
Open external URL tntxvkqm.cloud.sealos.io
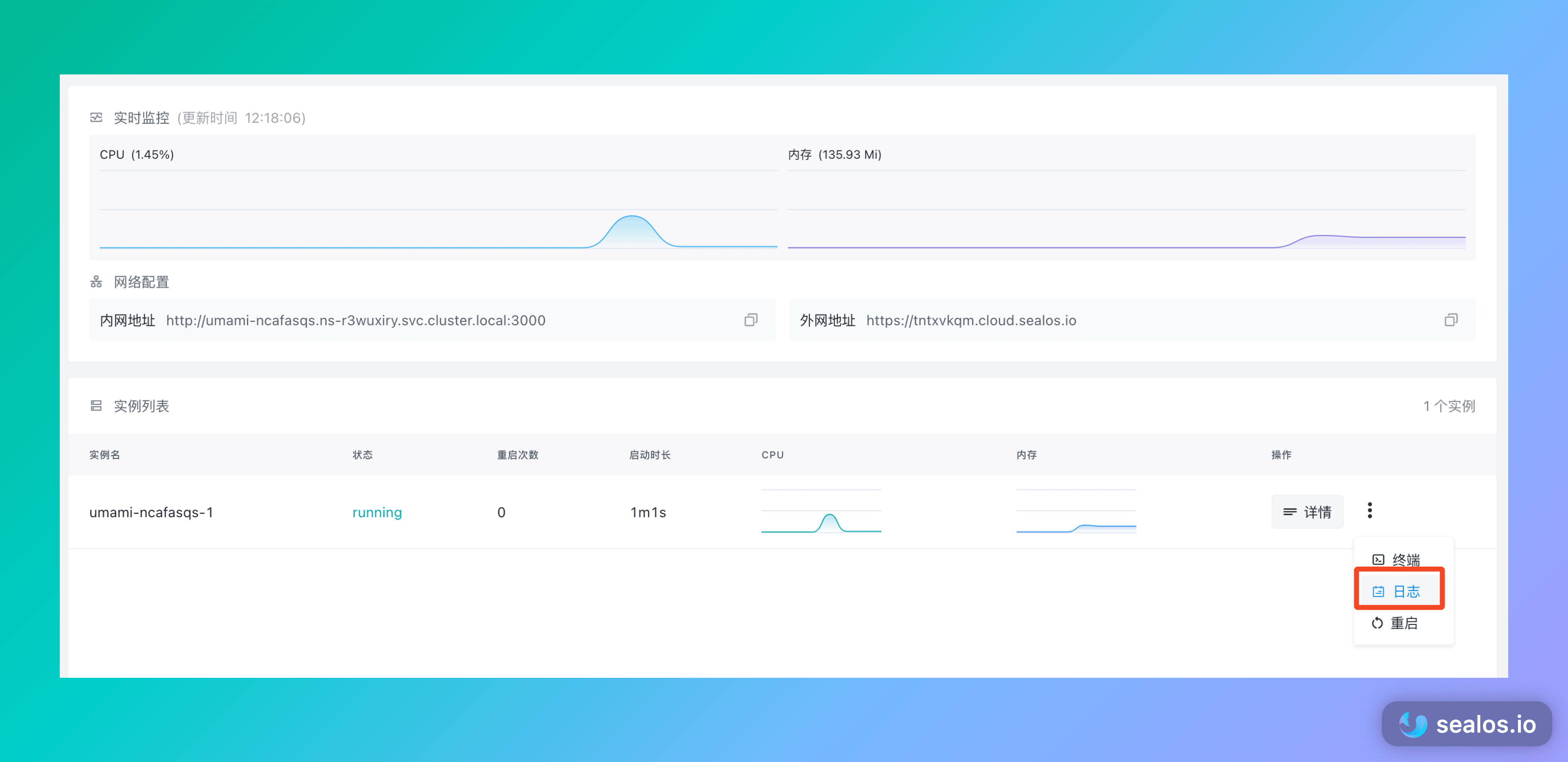coord(971,320)
